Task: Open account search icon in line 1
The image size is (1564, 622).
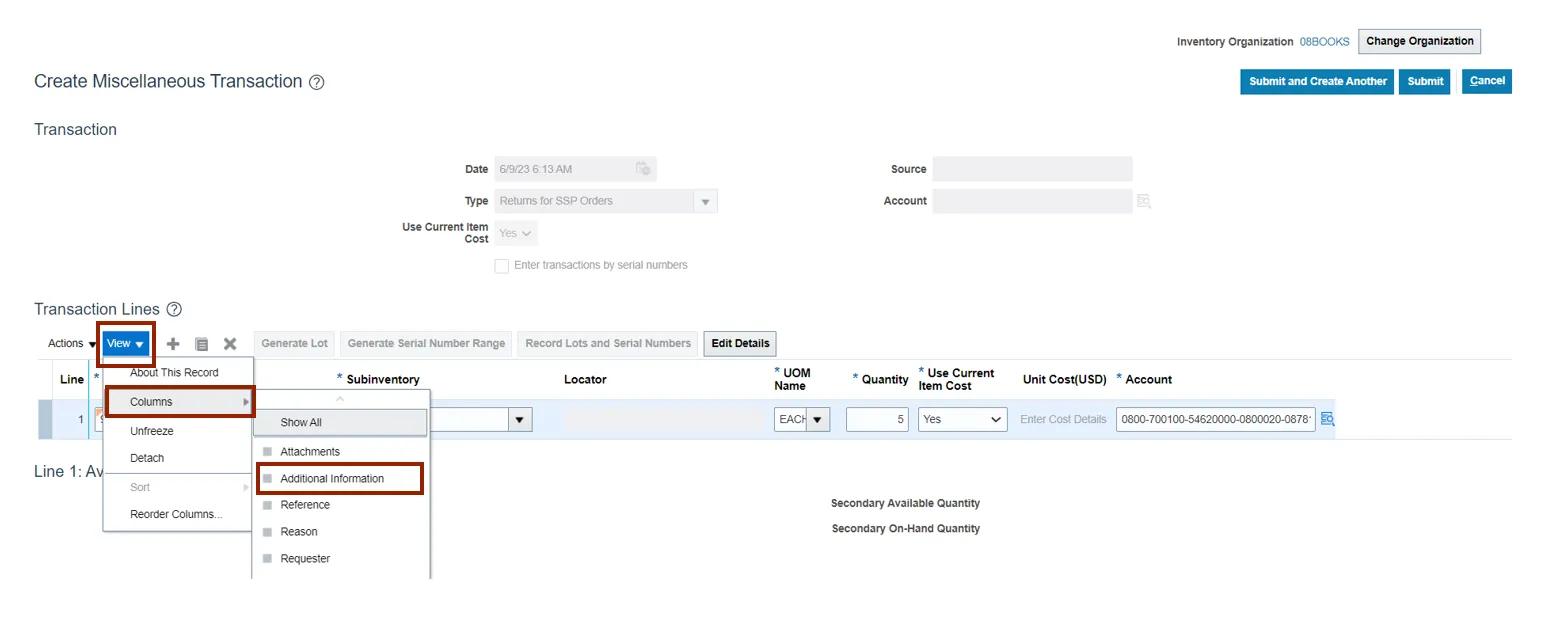Action: point(1327,419)
